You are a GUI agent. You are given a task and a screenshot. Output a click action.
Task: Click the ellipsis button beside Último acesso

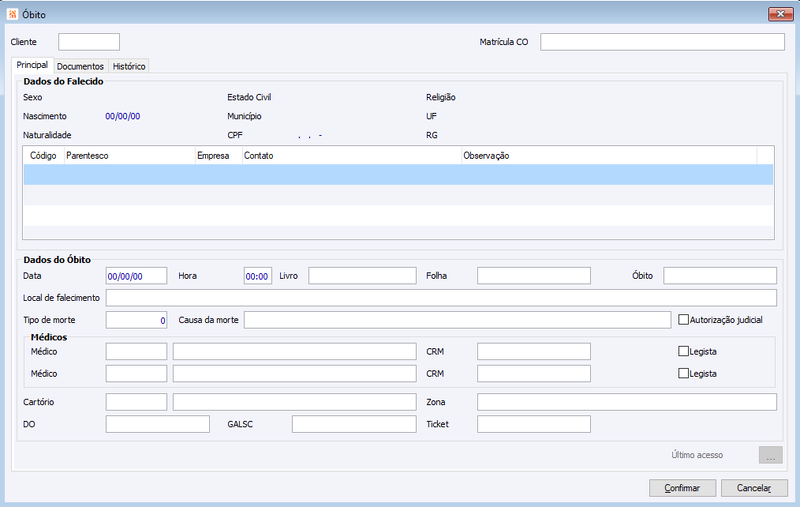click(x=770, y=455)
